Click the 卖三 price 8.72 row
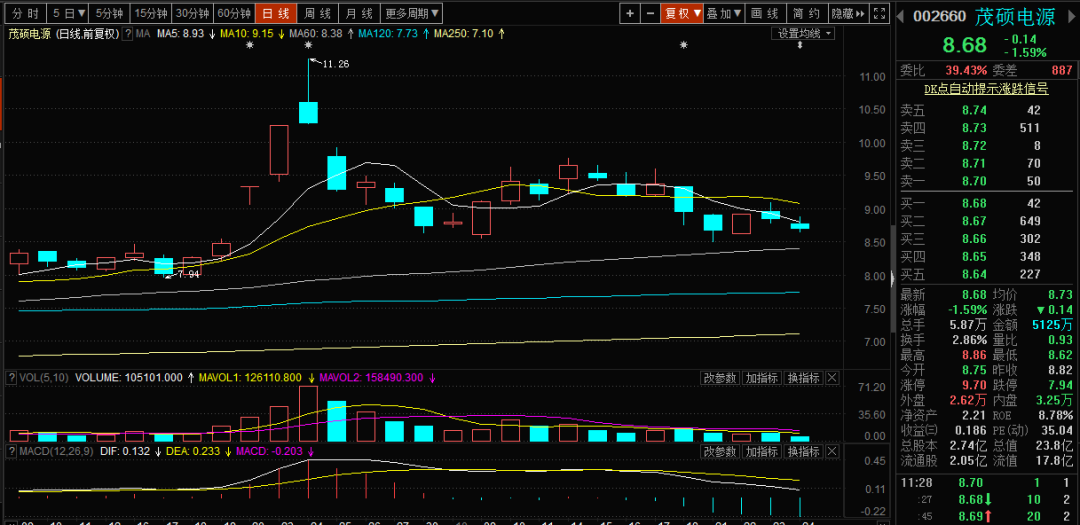Viewport: 1080px width, 525px height. point(986,145)
